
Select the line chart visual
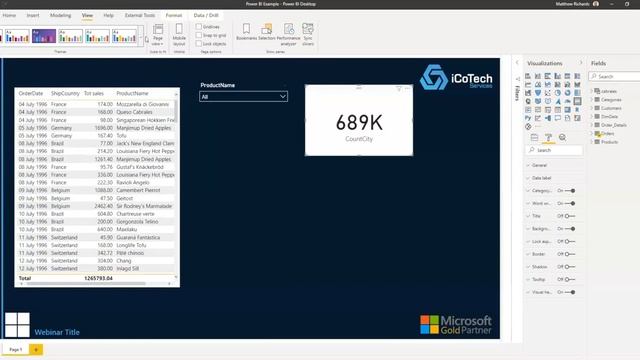528,84
